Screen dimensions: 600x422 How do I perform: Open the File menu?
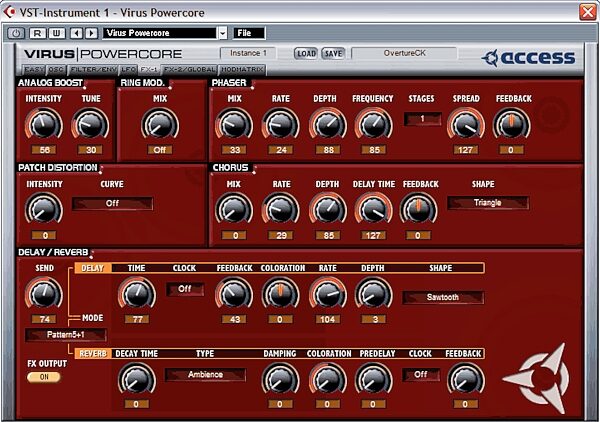[x=249, y=33]
